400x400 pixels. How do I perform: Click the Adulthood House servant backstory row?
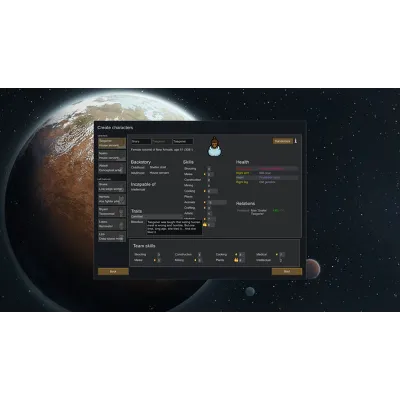click(150, 173)
